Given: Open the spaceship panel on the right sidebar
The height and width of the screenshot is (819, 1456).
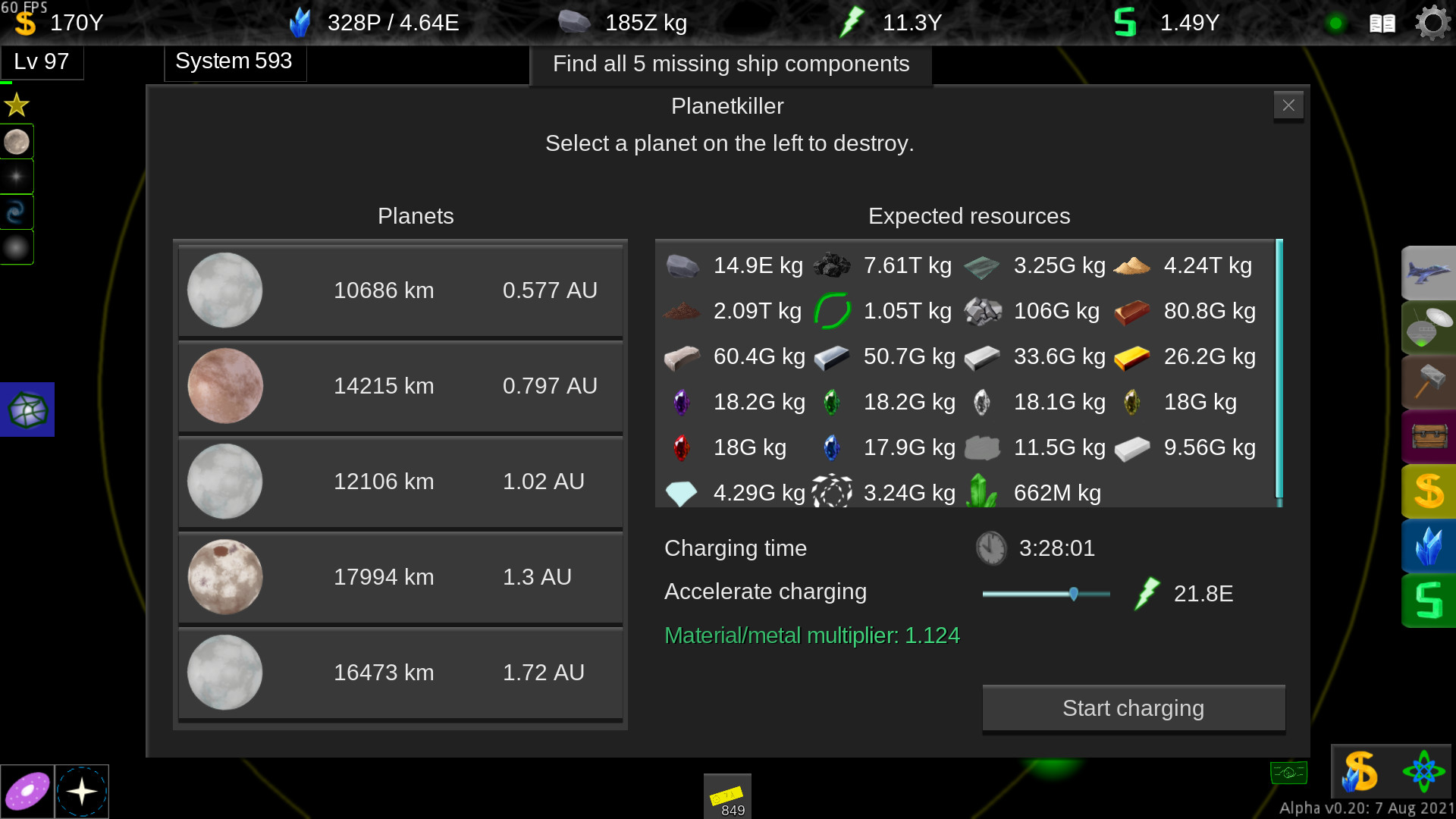Looking at the screenshot, I should (x=1429, y=273).
